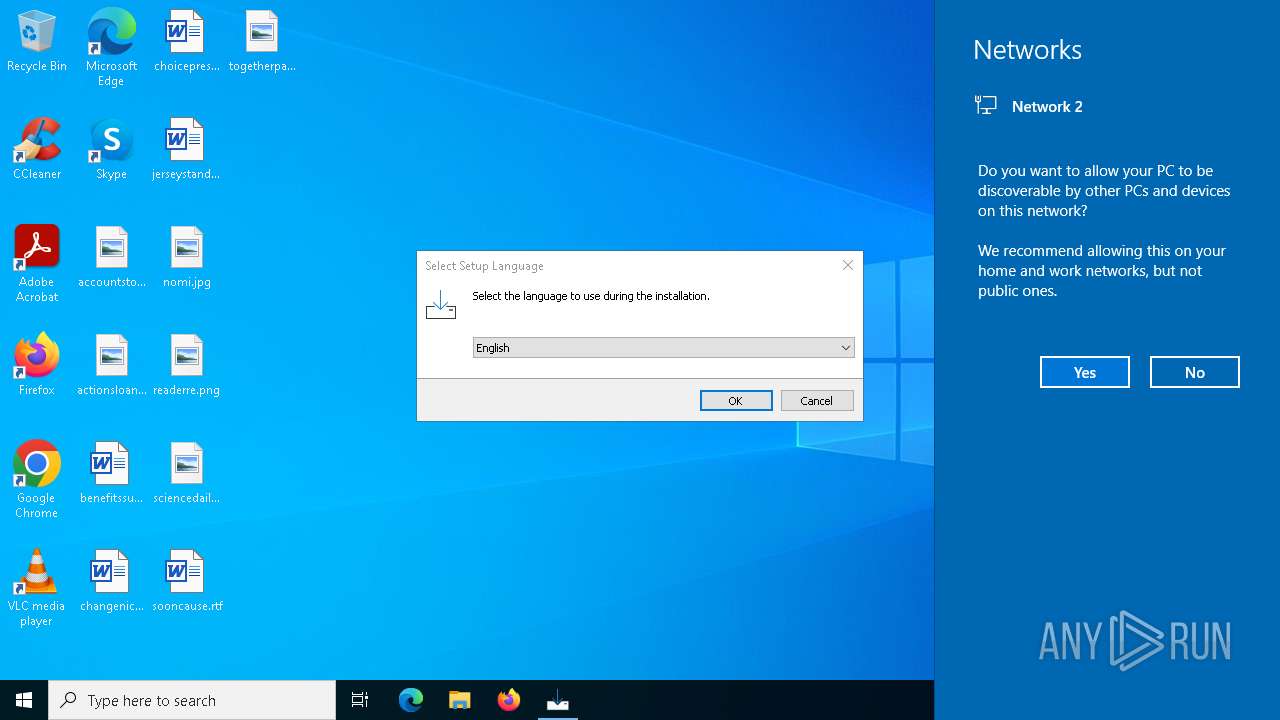Open Edge from the taskbar
Screen dimensions: 1280x720
point(411,700)
